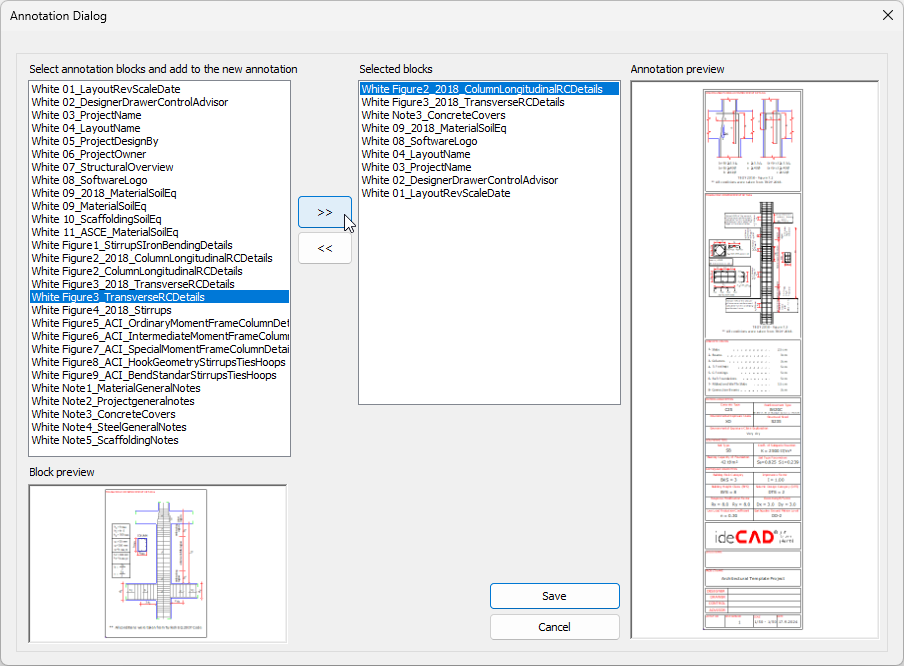Choose White 02_DesignerDrawerControlAdvisor in Selected blocks
The width and height of the screenshot is (904, 666).
pyautogui.click(x=459, y=180)
